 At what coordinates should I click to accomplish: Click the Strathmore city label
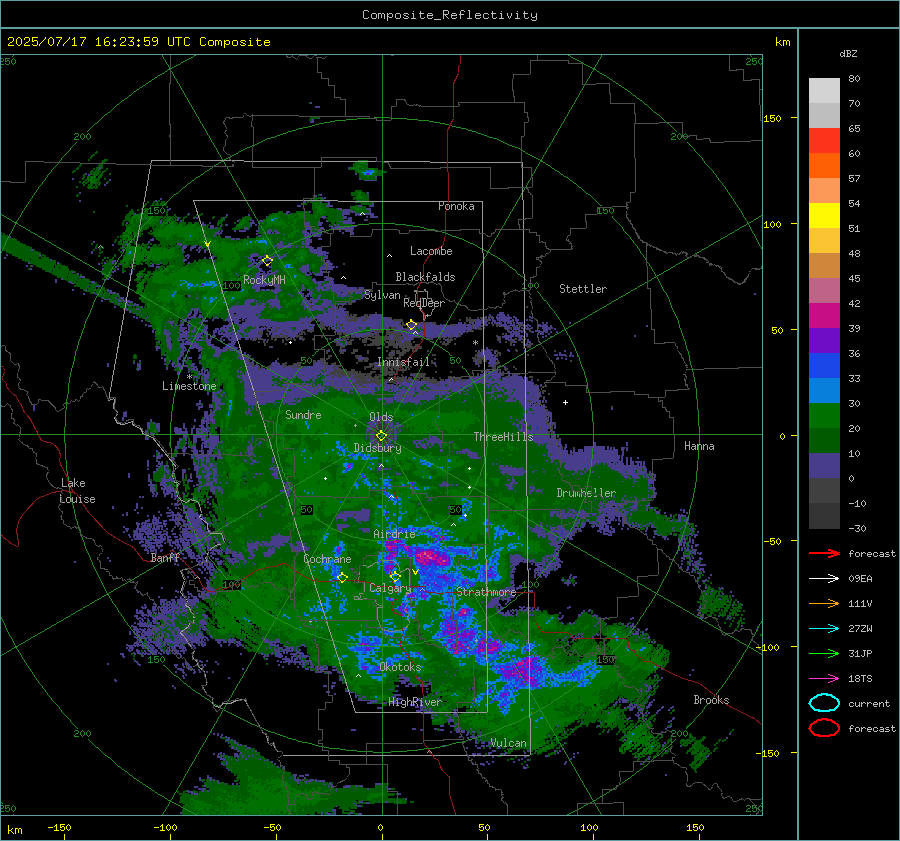click(x=486, y=592)
